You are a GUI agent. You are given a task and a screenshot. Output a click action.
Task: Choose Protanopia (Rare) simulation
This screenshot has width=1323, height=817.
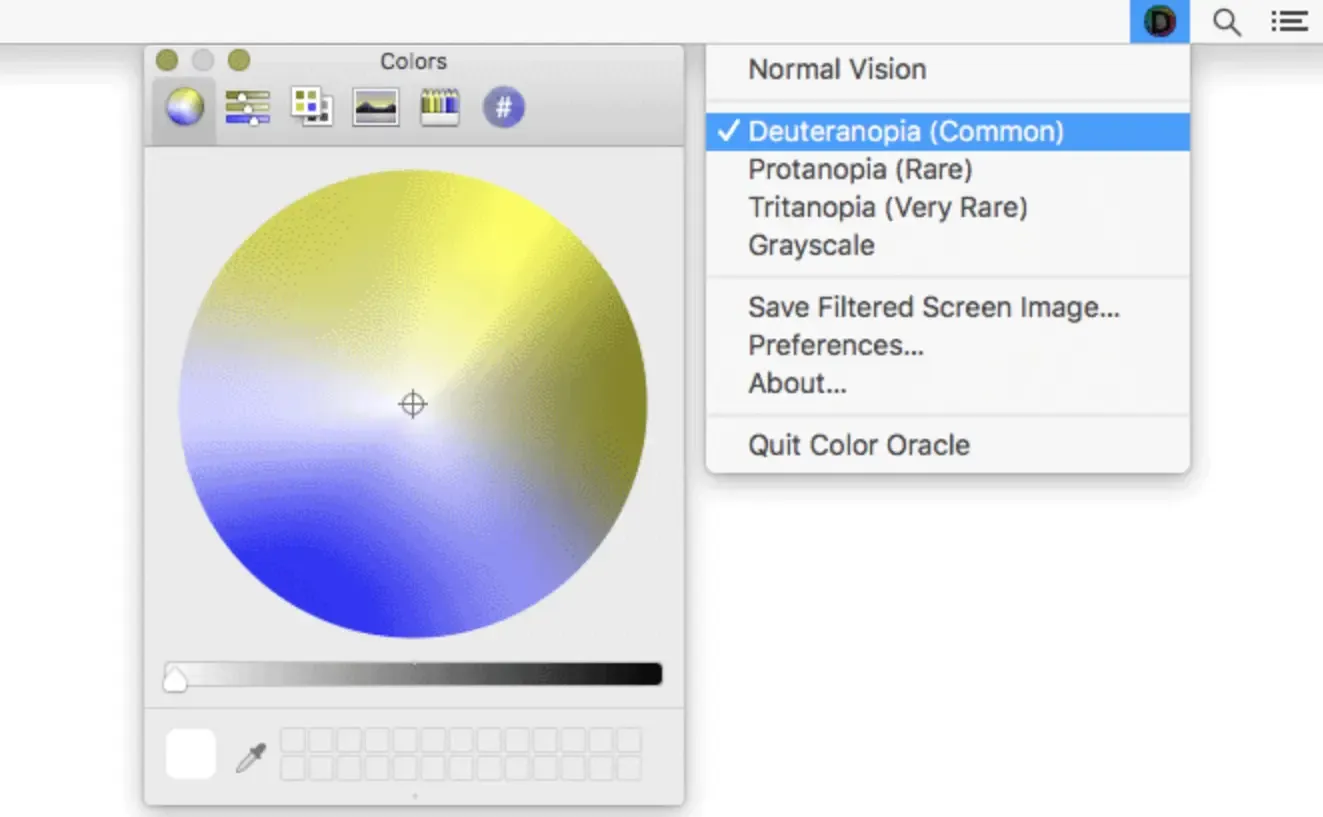click(860, 169)
